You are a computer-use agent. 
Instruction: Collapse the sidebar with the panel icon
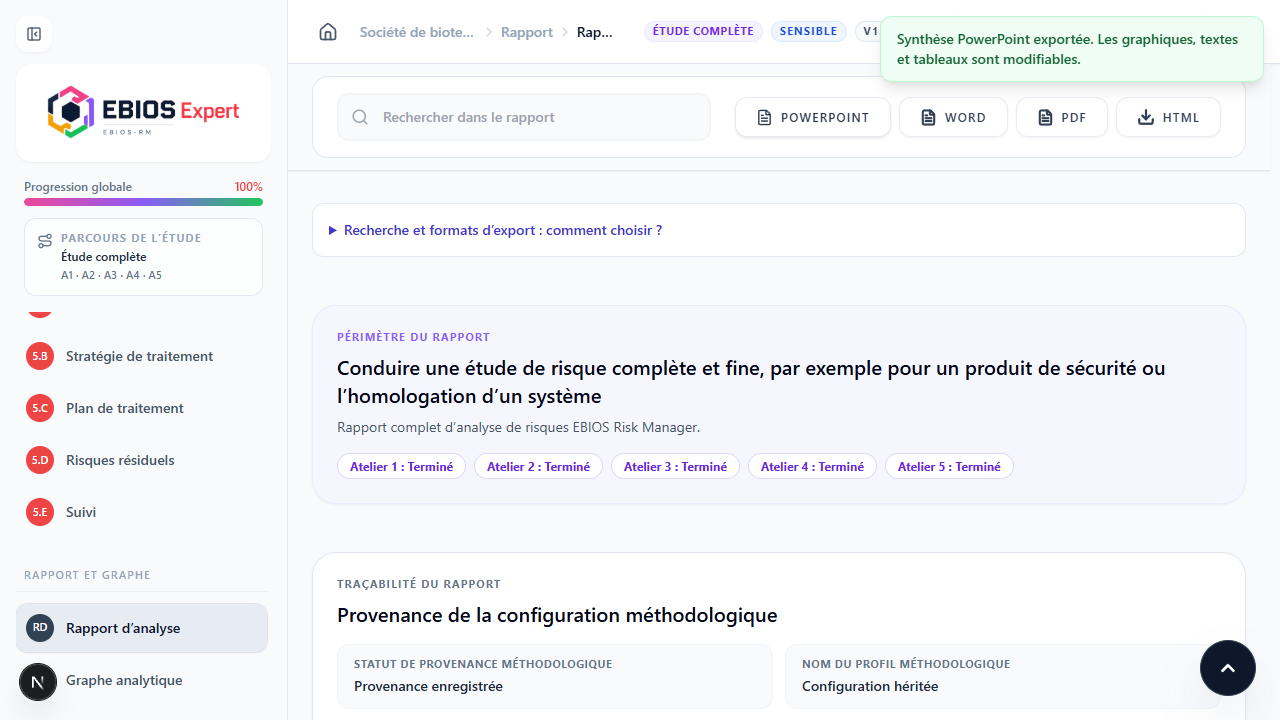34,34
